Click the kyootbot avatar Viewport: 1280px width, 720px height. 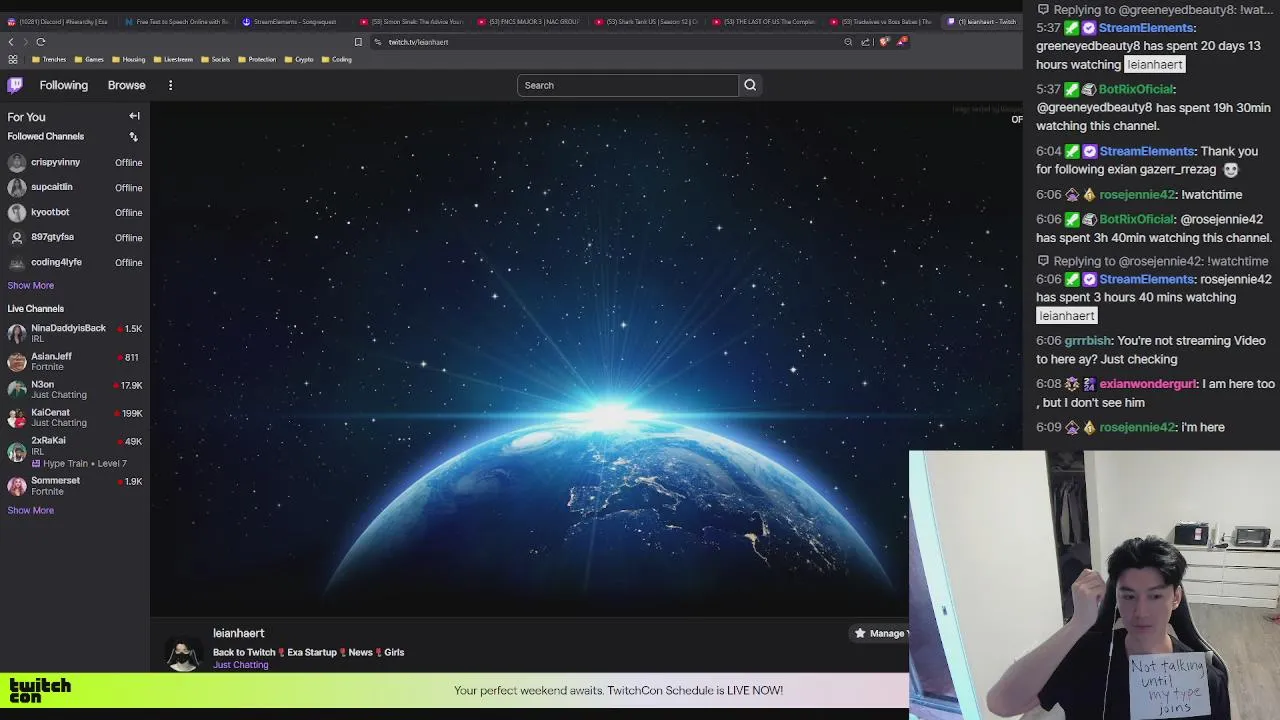(17, 212)
